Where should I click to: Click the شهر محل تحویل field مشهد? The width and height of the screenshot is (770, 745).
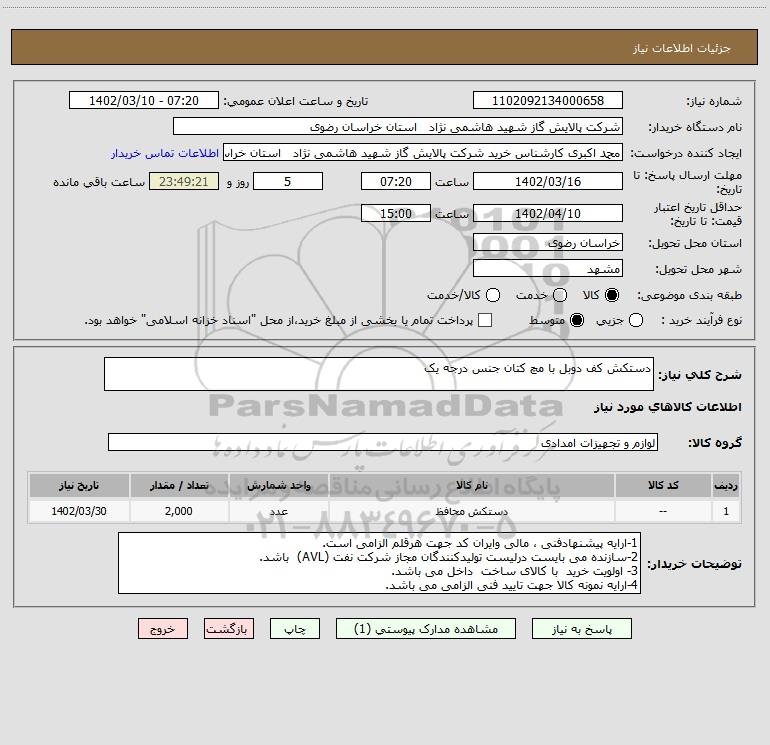pyautogui.click(x=548, y=269)
